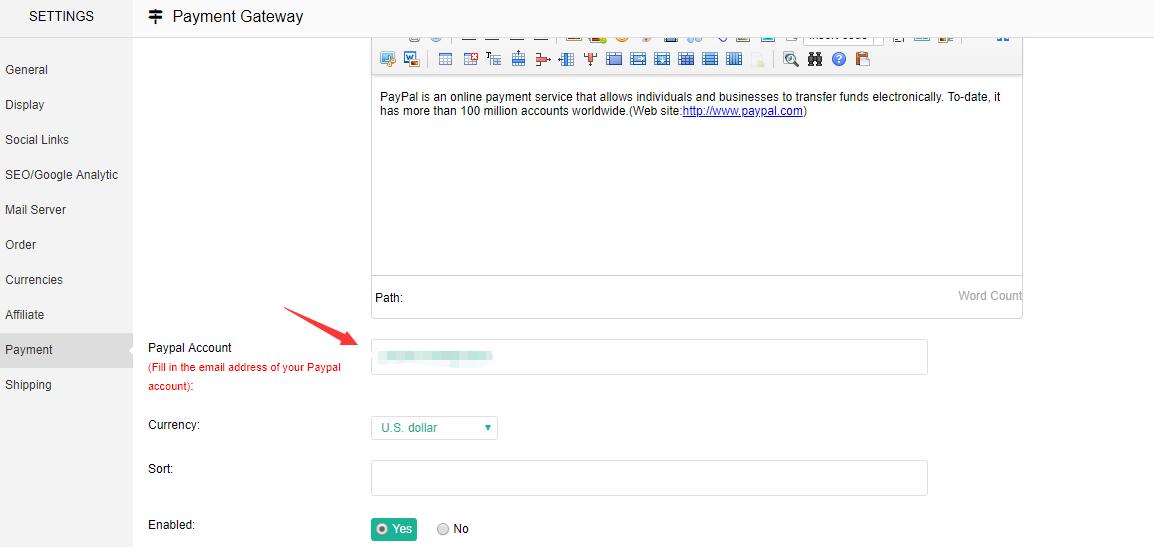Click the insert table icon in editor
Image resolution: width=1154 pixels, height=547 pixels.
coord(445,59)
